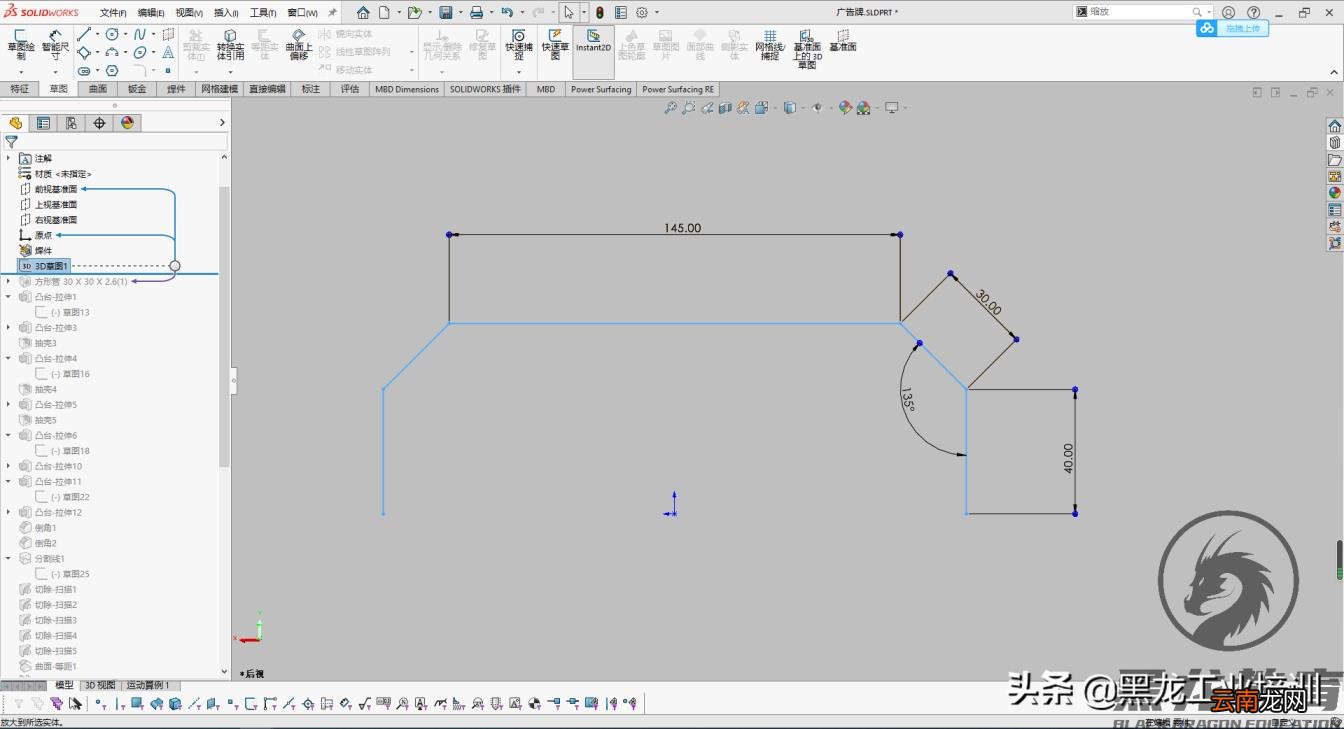Expand the 注解 annotations tree node
Image resolution: width=1344 pixels, height=729 pixels.
[x=9, y=158]
